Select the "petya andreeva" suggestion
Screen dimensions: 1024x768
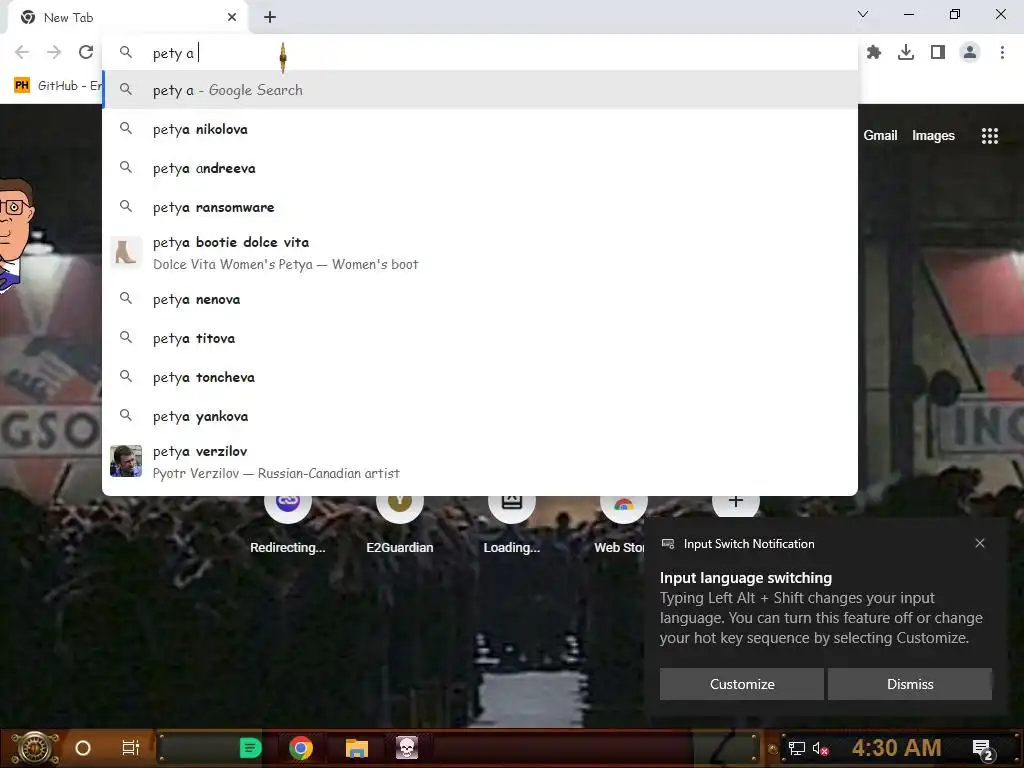point(480,168)
